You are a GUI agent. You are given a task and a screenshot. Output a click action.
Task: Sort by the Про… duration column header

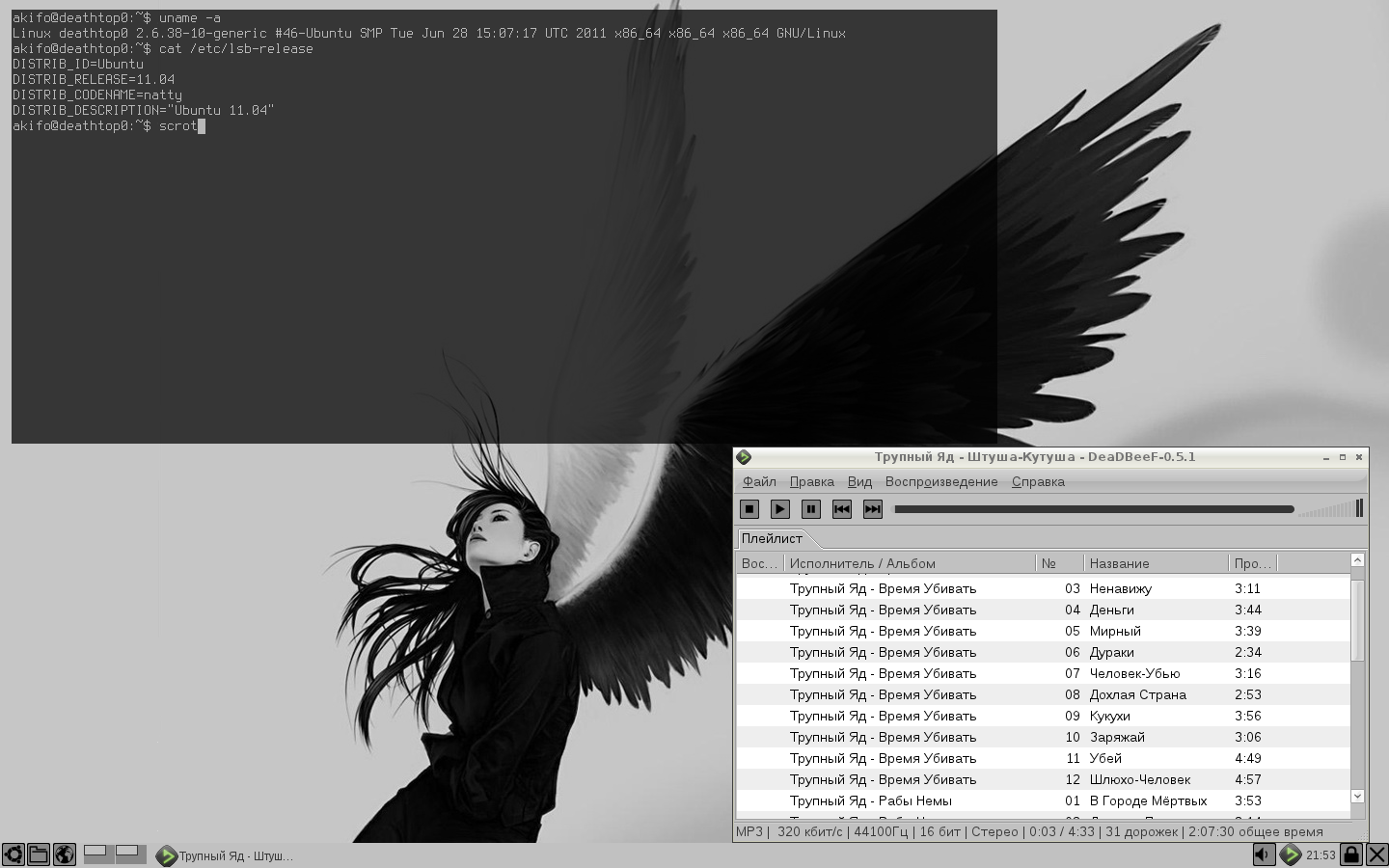coord(1252,563)
